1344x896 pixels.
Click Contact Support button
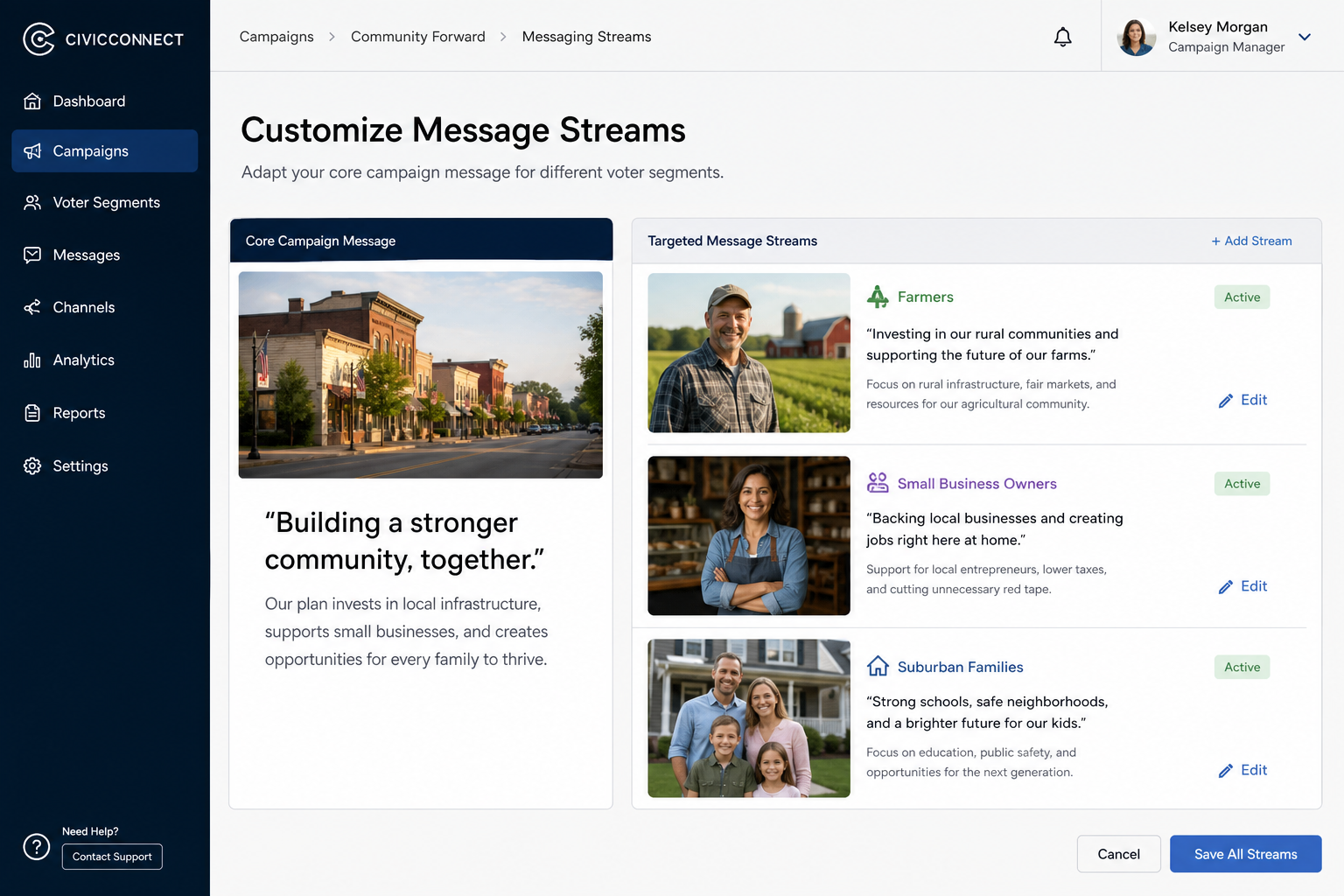(x=112, y=857)
